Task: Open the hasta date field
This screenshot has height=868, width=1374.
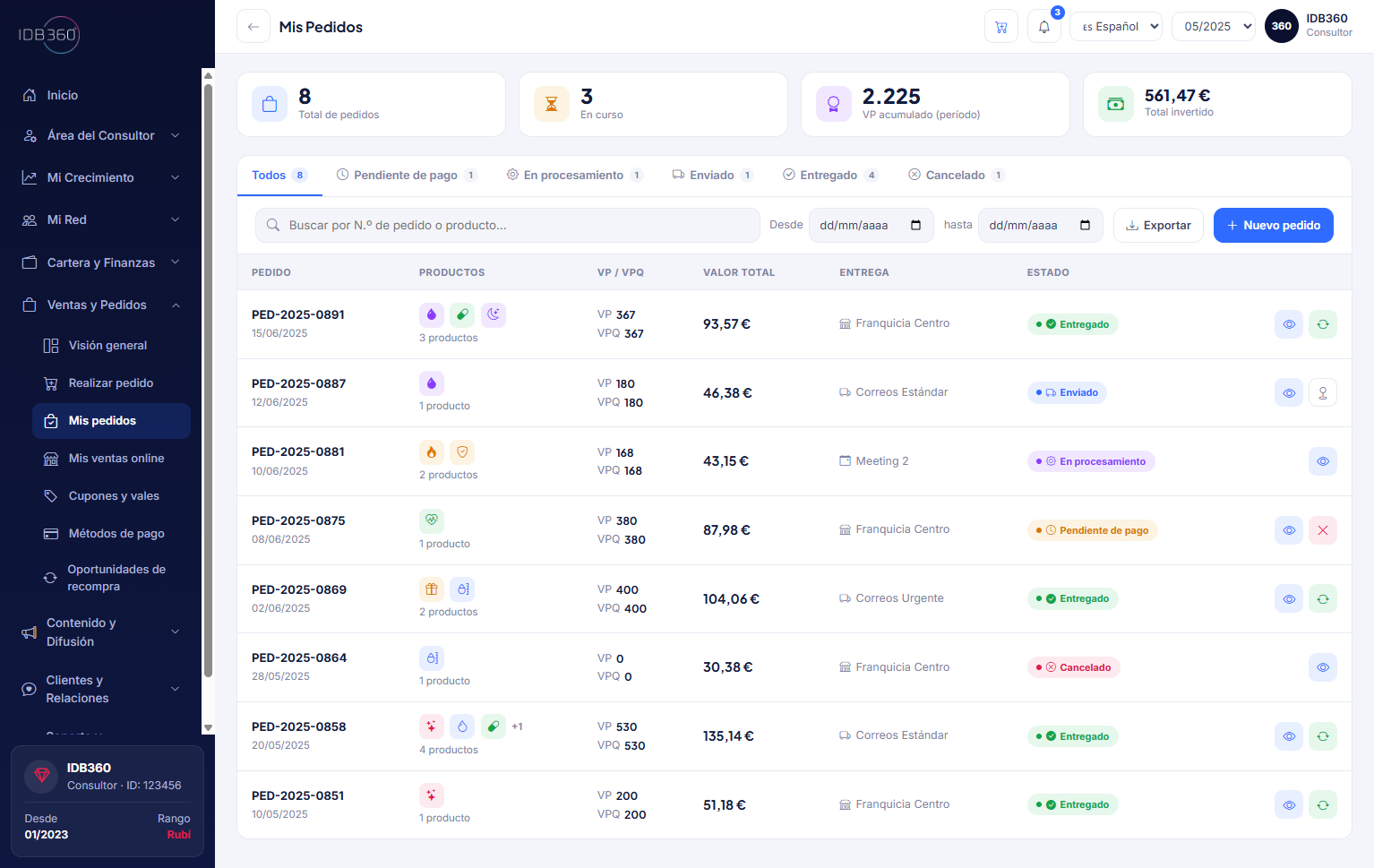Action: (x=1040, y=226)
